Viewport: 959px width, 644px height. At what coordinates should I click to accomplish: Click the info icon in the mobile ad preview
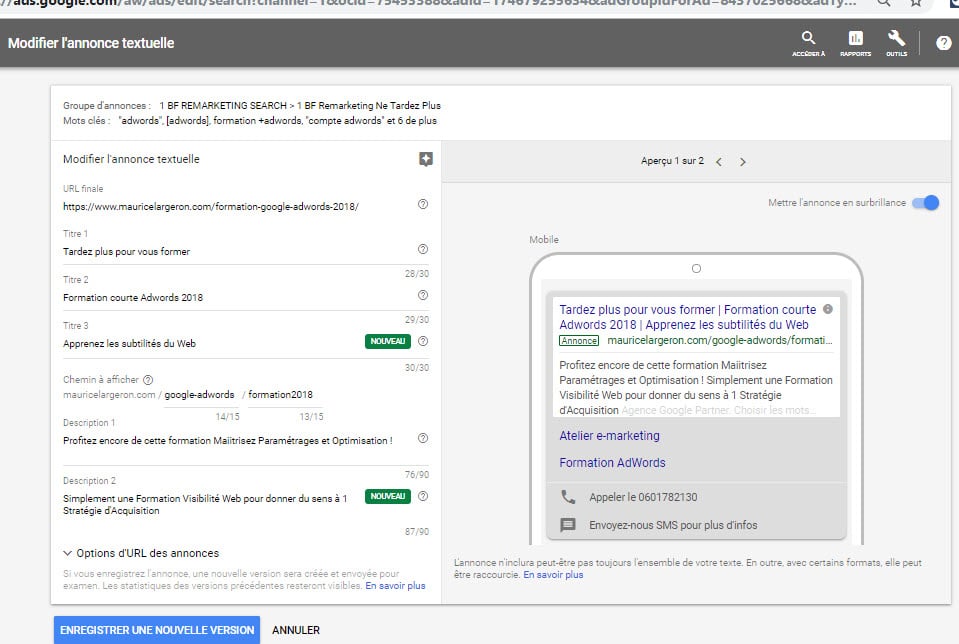(828, 309)
